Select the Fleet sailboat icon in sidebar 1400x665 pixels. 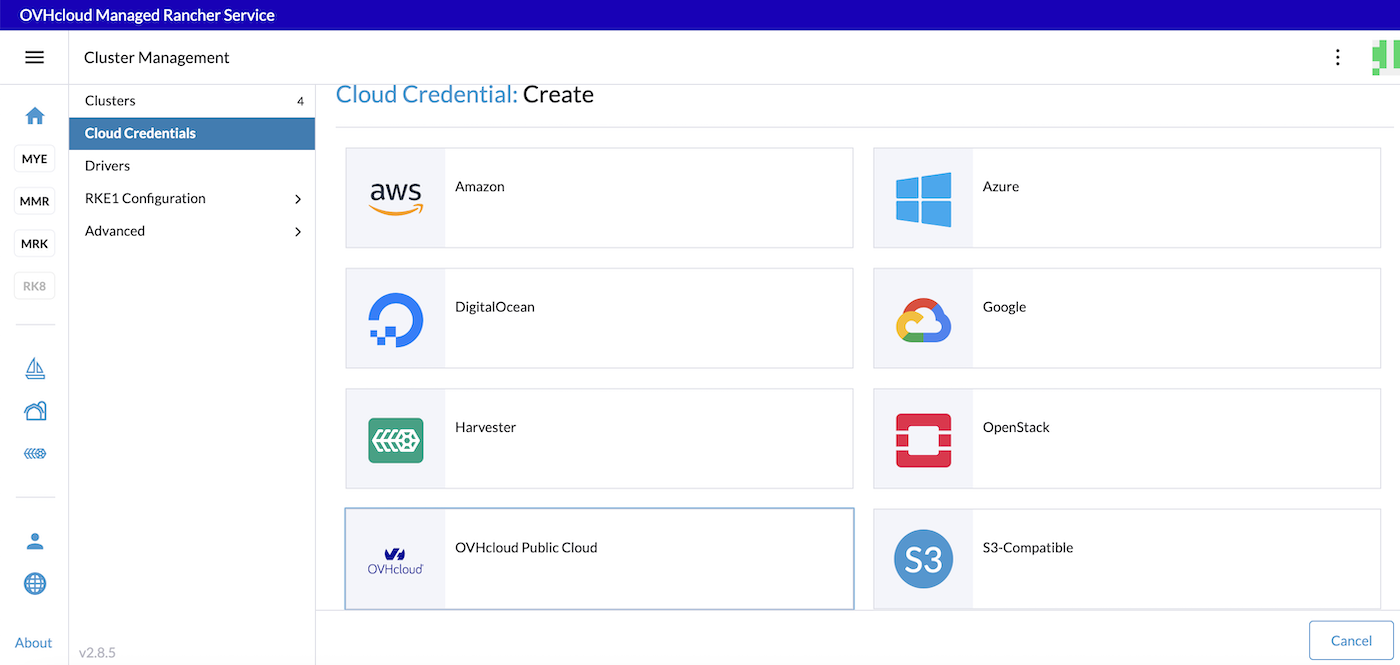pyautogui.click(x=34, y=368)
